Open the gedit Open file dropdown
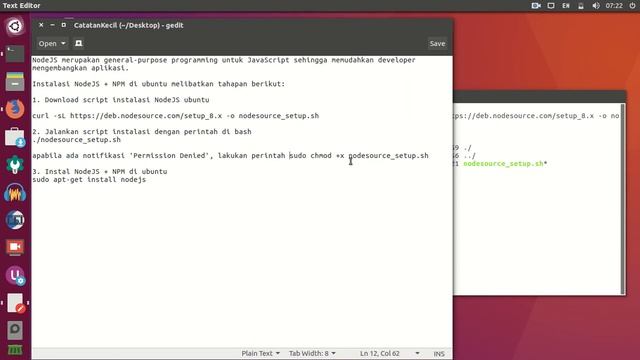 pyautogui.click(x=52, y=43)
